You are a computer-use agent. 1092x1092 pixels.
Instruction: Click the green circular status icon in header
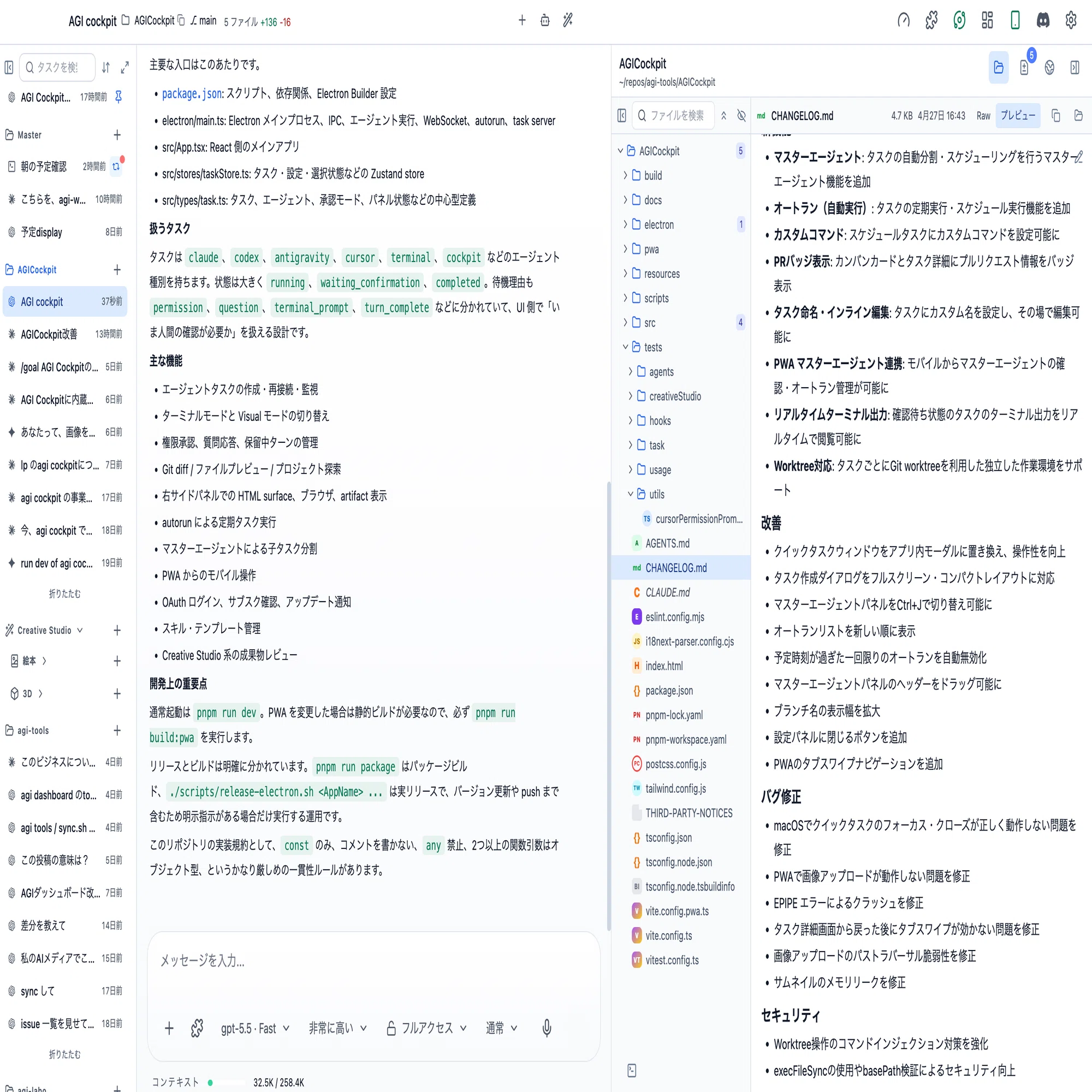959,21
